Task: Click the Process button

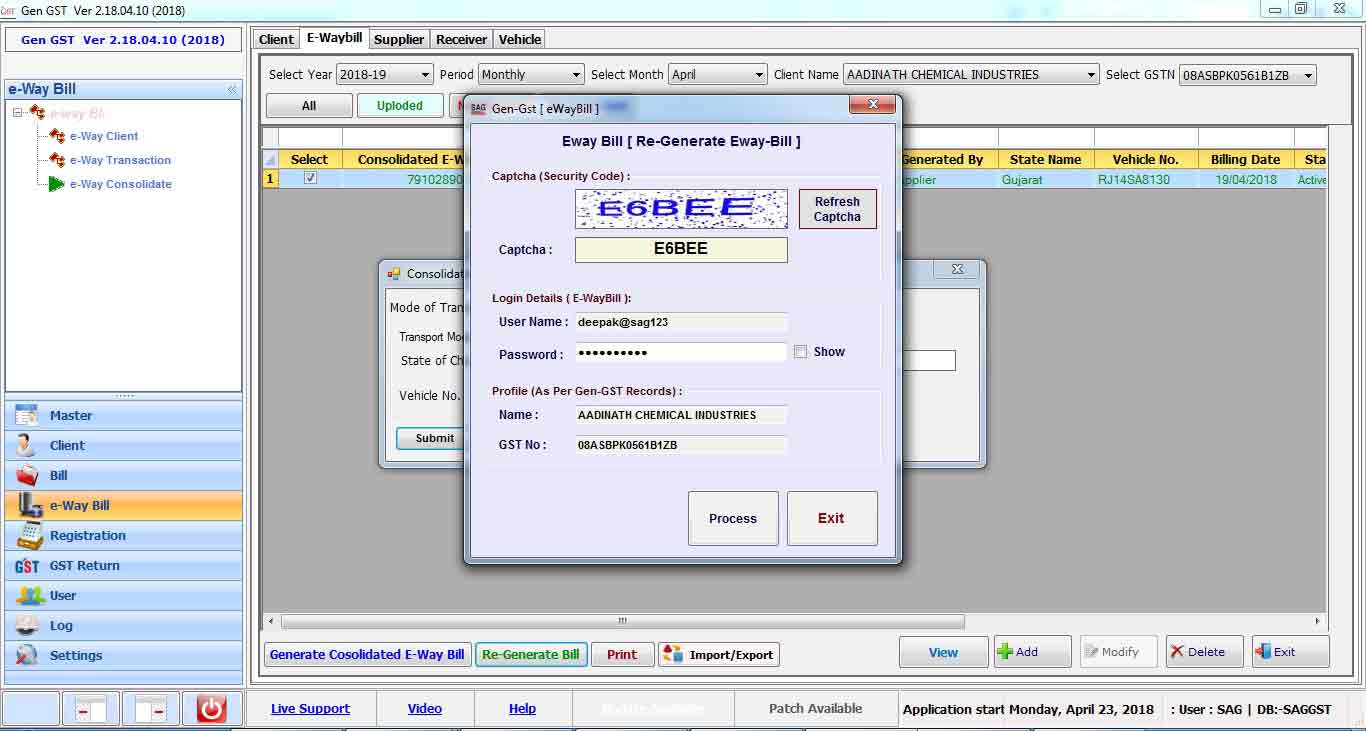Action: coord(733,518)
